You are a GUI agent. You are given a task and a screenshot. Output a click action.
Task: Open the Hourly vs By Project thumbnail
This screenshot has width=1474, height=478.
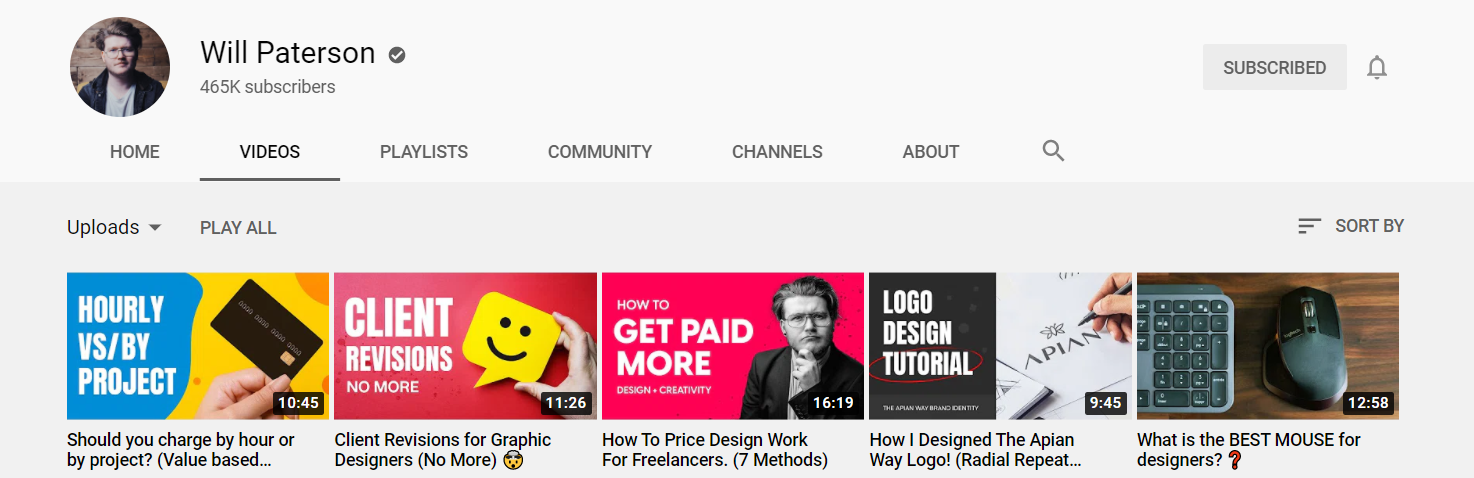point(198,346)
